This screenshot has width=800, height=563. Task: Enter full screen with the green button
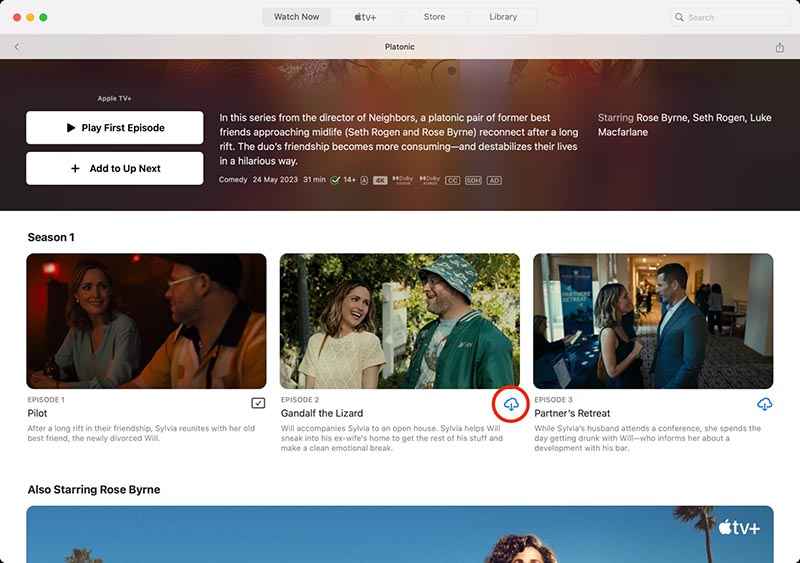pos(43,17)
